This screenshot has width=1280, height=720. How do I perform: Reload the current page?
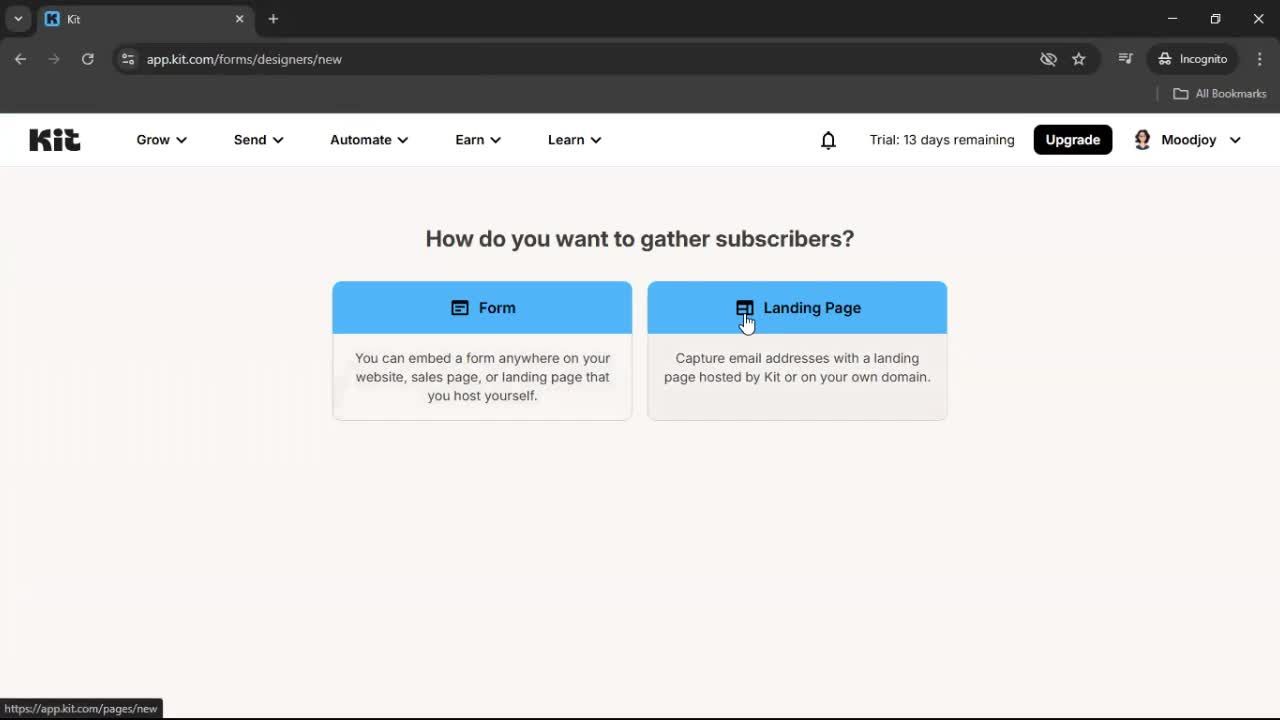[x=88, y=59]
